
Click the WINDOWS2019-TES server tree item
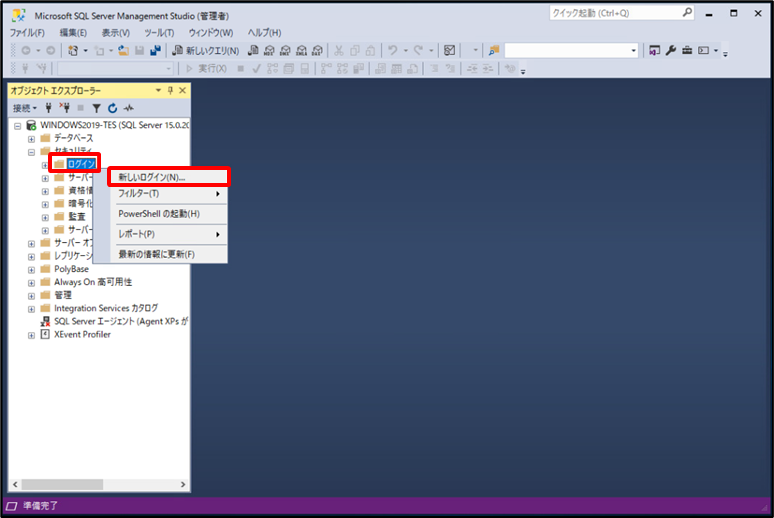114,125
